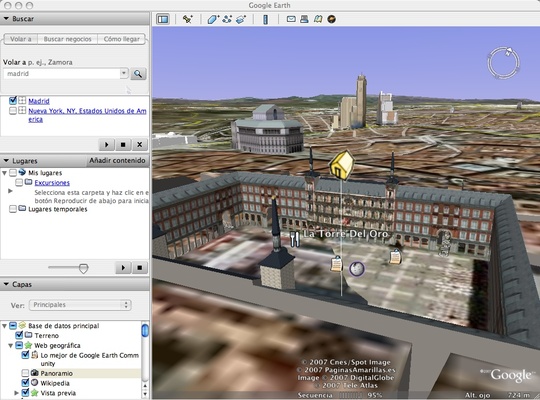Collapse the Lugares panel
The image size is (540, 400).
point(6,161)
